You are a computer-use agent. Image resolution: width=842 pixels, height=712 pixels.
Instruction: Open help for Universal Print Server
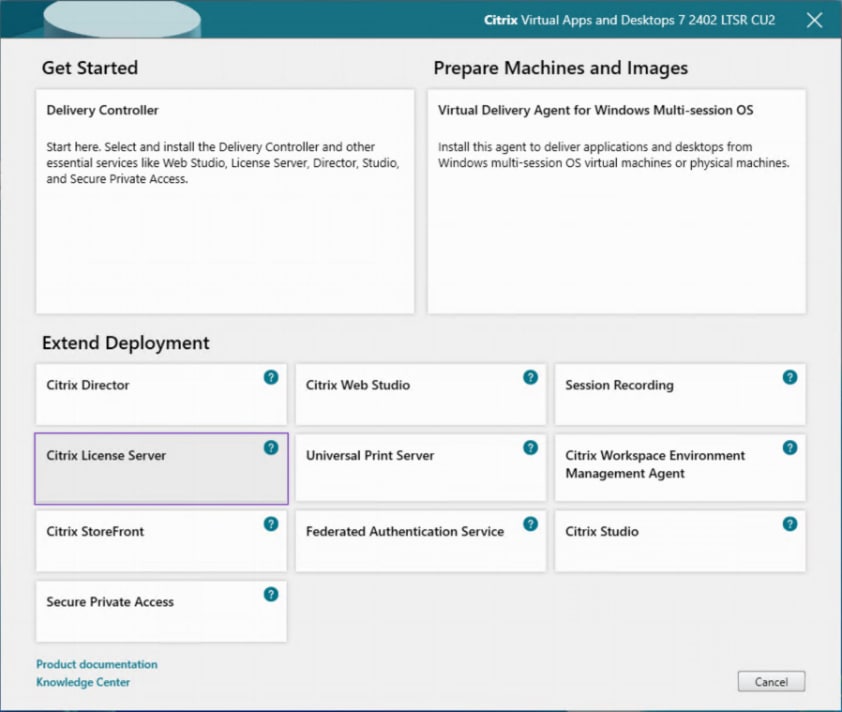pyautogui.click(x=531, y=448)
